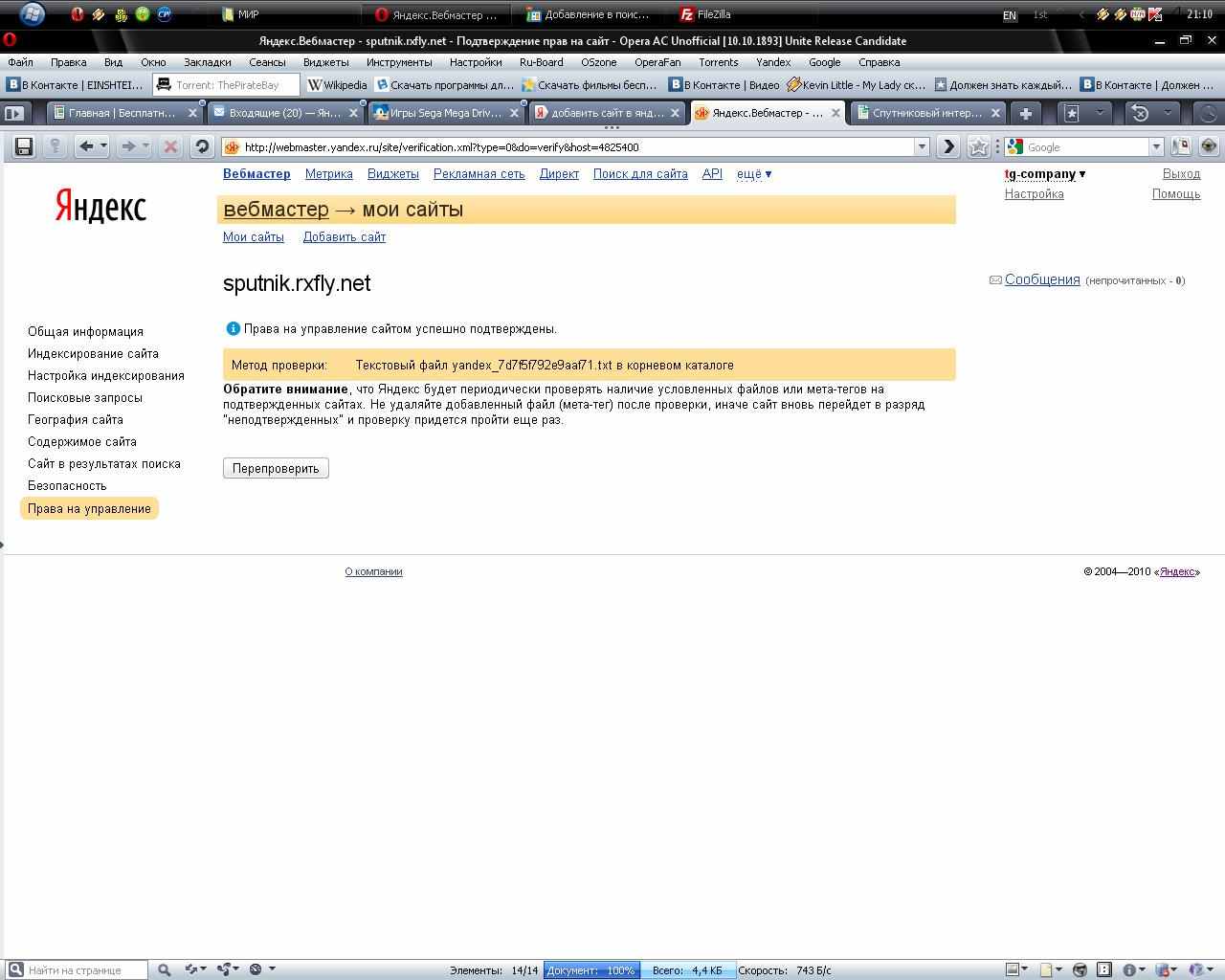Open the back button history dropdown arrow
The height and width of the screenshot is (980, 1225).
tap(103, 146)
